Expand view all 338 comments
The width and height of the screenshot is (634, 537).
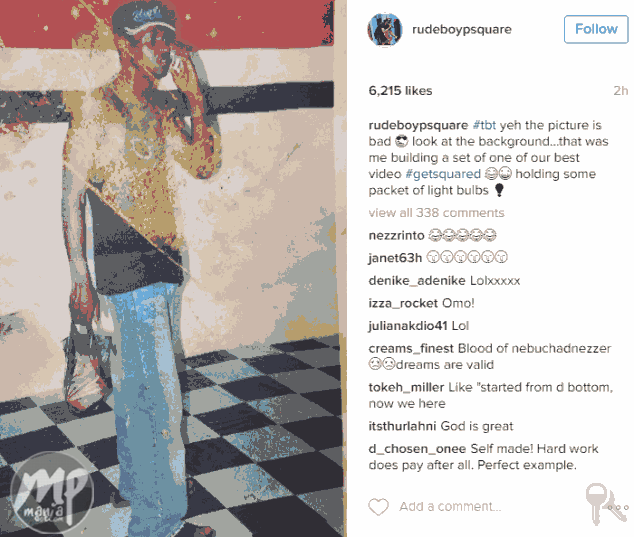coord(436,213)
